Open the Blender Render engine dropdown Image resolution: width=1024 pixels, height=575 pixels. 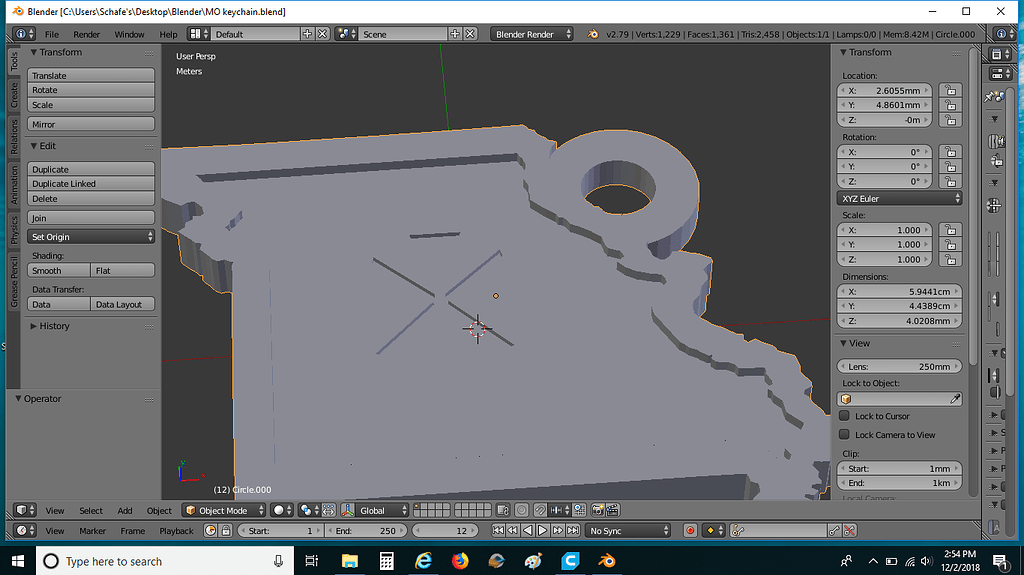click(532, 34)
